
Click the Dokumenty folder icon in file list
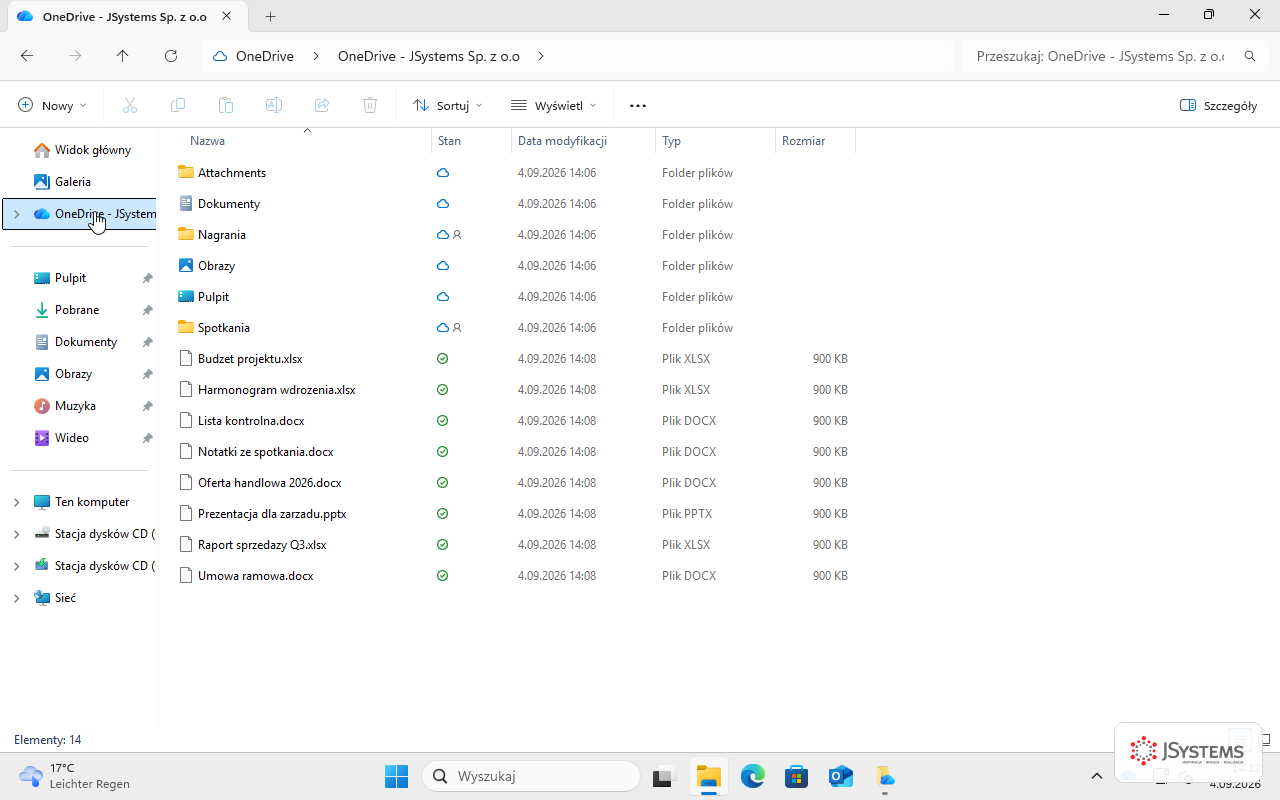(185, 203)
